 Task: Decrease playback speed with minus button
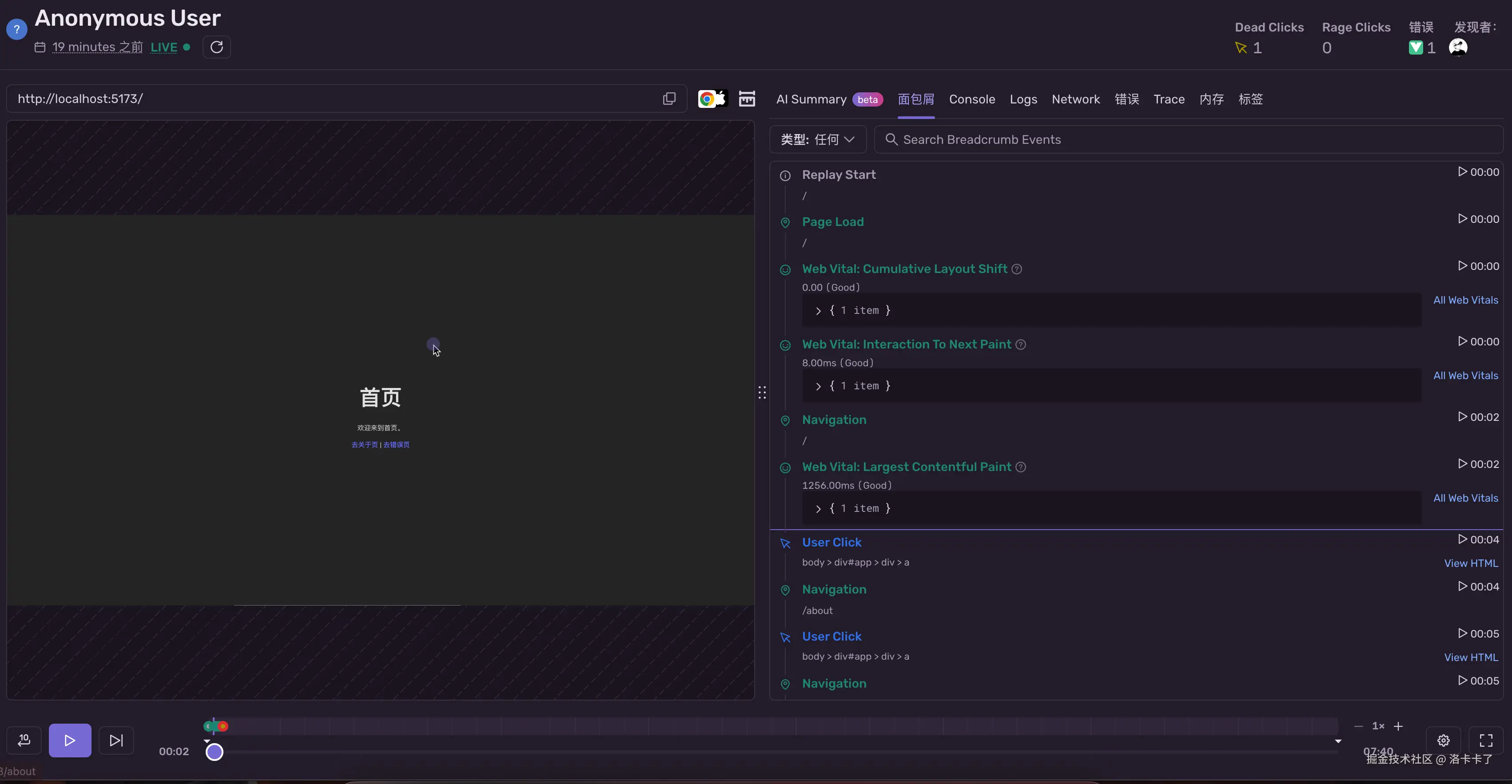(x=1358, y=726)
